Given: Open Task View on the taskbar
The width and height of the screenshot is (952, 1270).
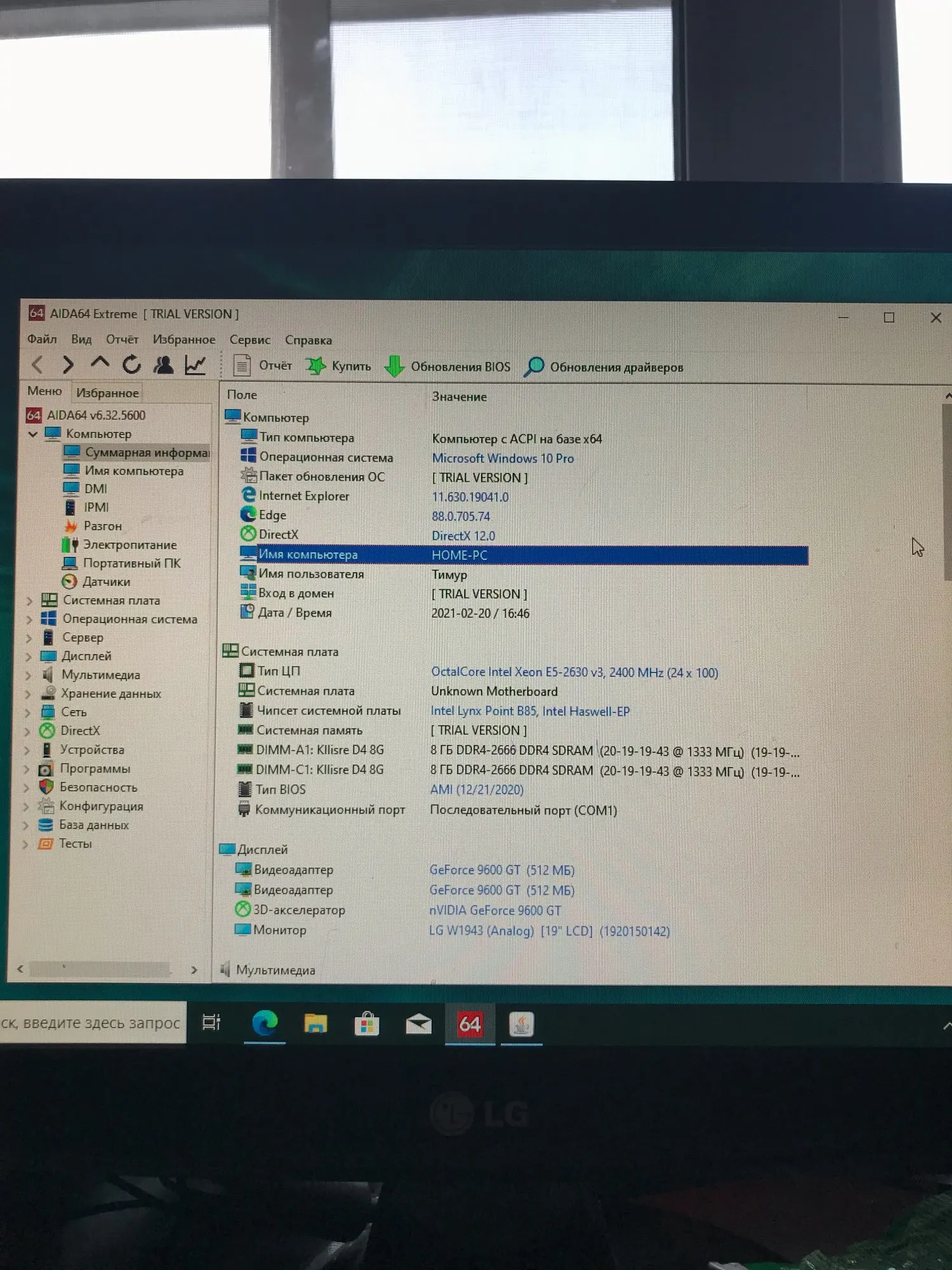Looking at the screenshot, I should pyautogui.click(x=211, y=1022).
